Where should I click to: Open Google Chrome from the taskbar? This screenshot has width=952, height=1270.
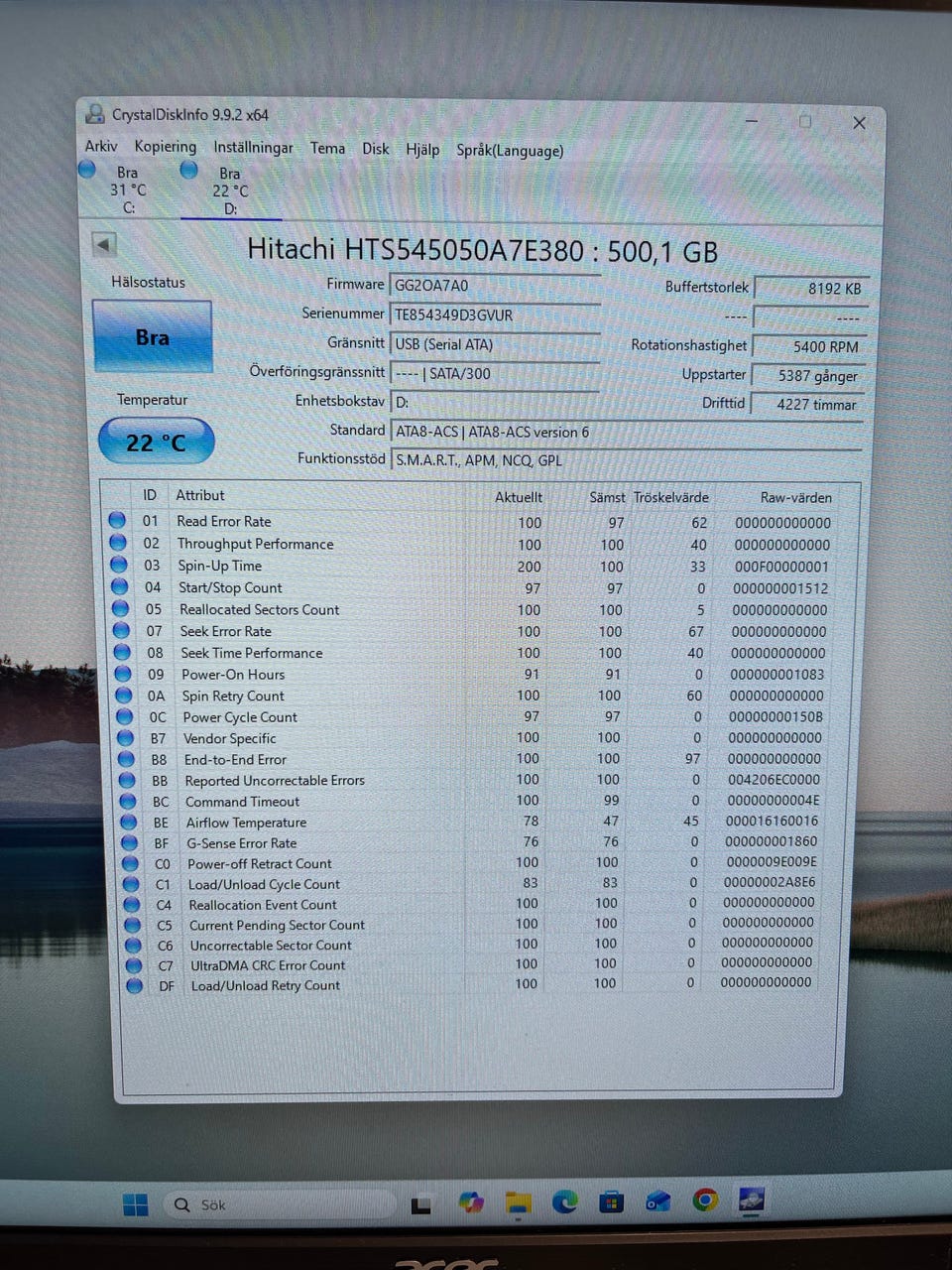(x=705, y=1201)
